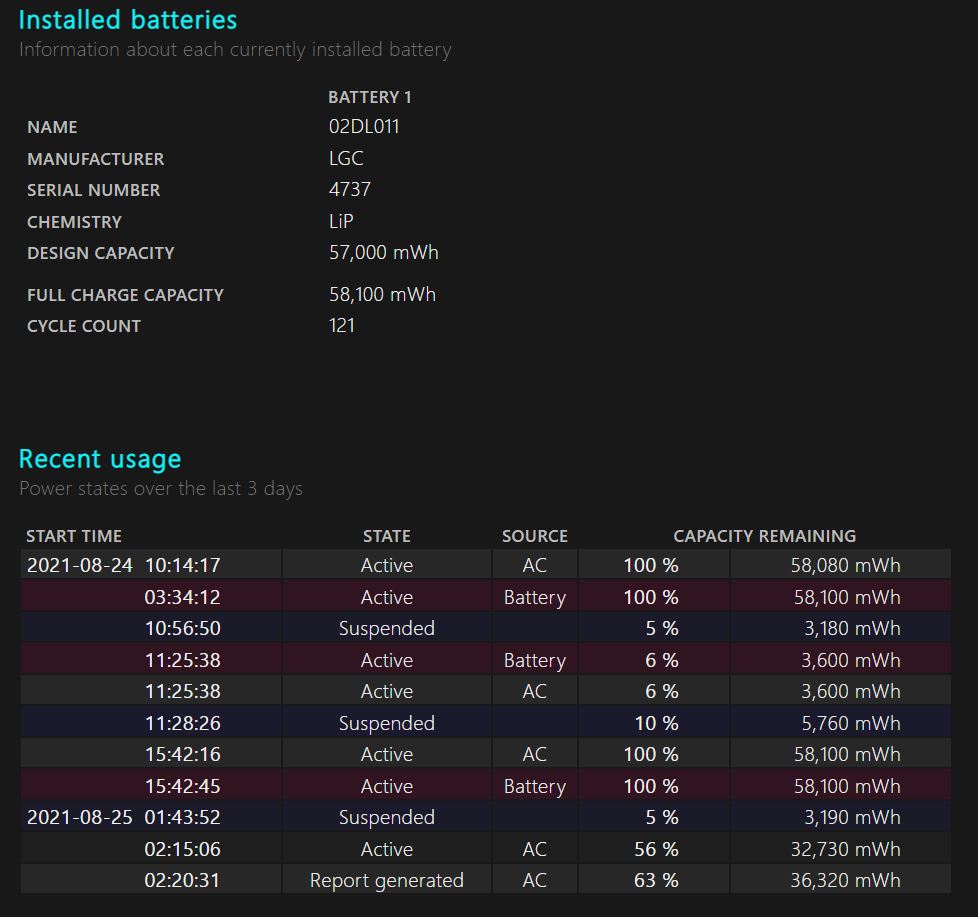
Task: Click the 10:56:50 Suspended row timestamp
Action: 182,628
